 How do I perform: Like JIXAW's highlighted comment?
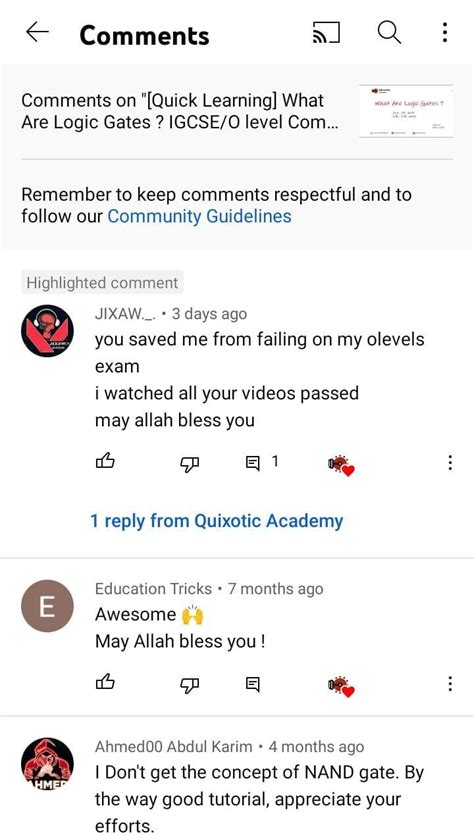[x=105, y=462]
